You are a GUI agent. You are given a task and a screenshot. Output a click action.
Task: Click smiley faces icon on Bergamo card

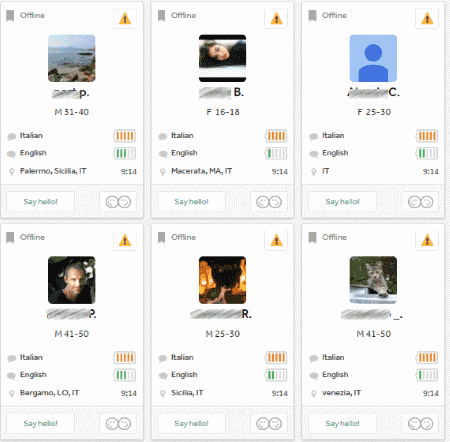coord(118,424)
